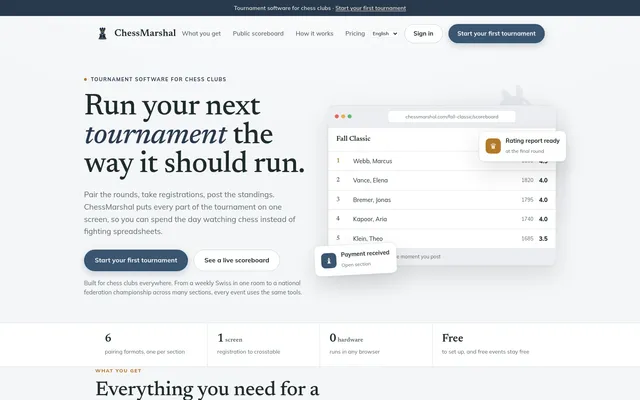This screenshot has height=400, width=640.
Task: Click the Sign in button
Action: (423, 33)
